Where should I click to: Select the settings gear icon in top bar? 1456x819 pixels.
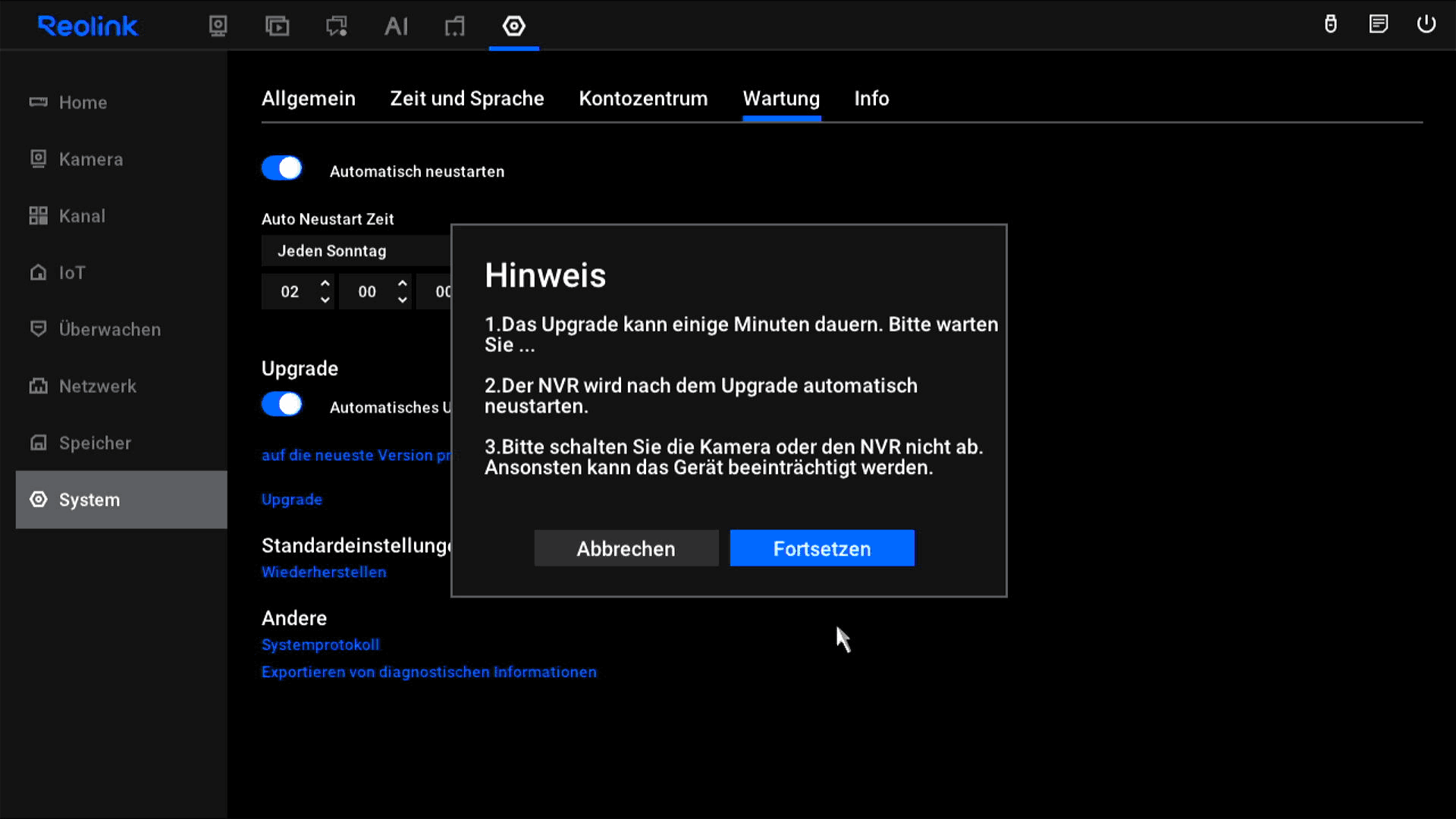click(514, 27)
